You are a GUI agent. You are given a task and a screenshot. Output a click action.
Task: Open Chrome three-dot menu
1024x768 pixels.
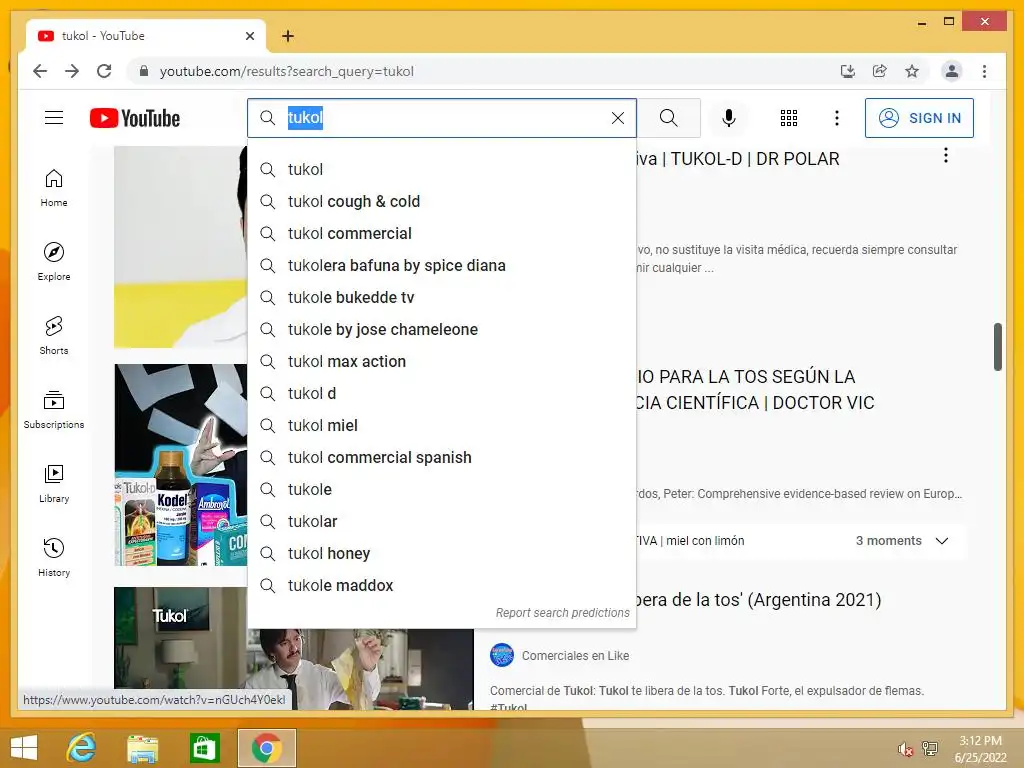click(985, 71)
